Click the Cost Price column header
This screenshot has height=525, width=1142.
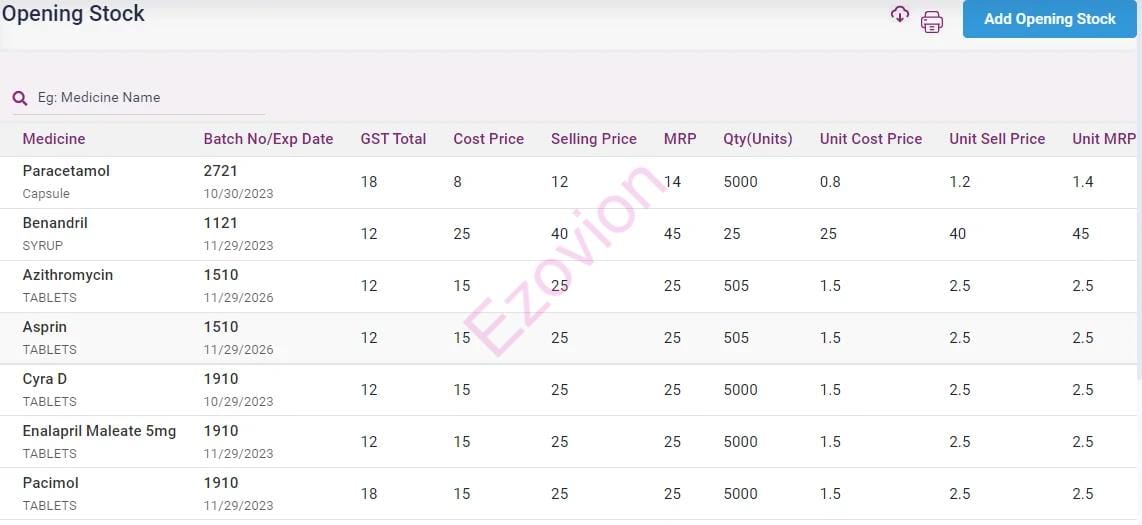[488, 139]
